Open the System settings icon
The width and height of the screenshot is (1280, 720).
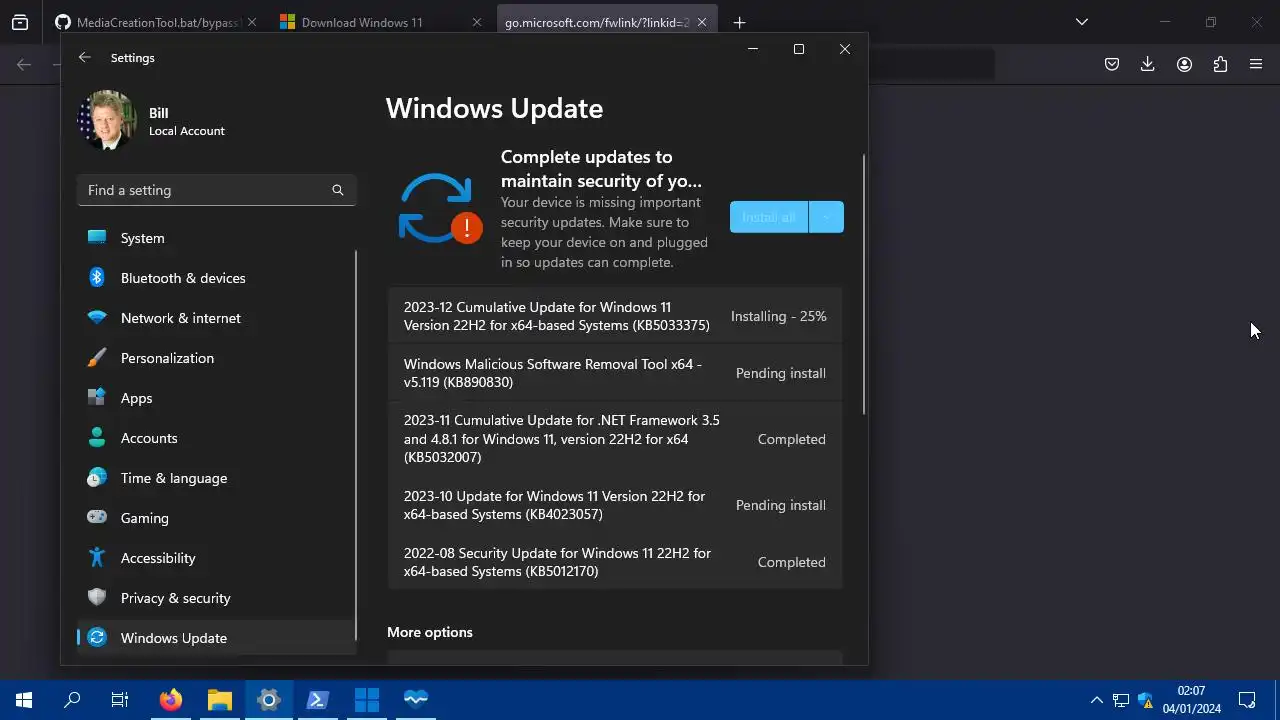(x=97, y=238)
